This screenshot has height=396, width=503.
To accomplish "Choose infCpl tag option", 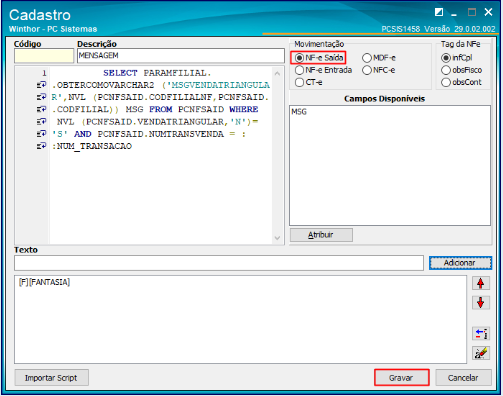I will (457, 58).
